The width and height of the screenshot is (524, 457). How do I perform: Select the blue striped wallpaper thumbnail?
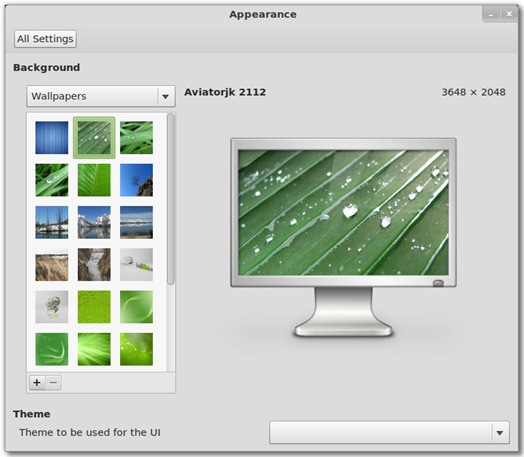tap(52, 138)
